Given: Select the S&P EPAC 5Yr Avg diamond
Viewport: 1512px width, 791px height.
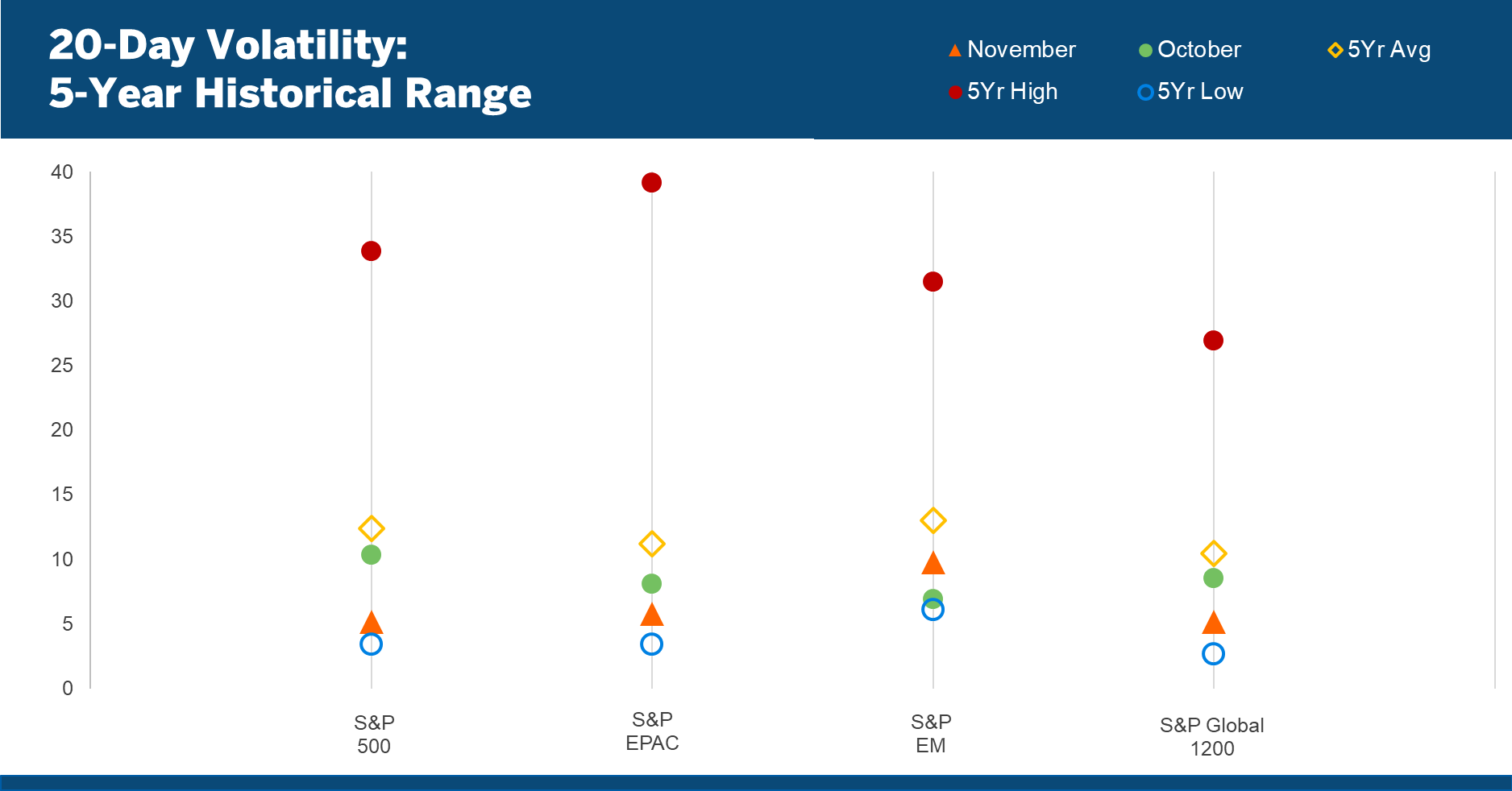Looking at the screenshot, I should [x=651, y=545].
